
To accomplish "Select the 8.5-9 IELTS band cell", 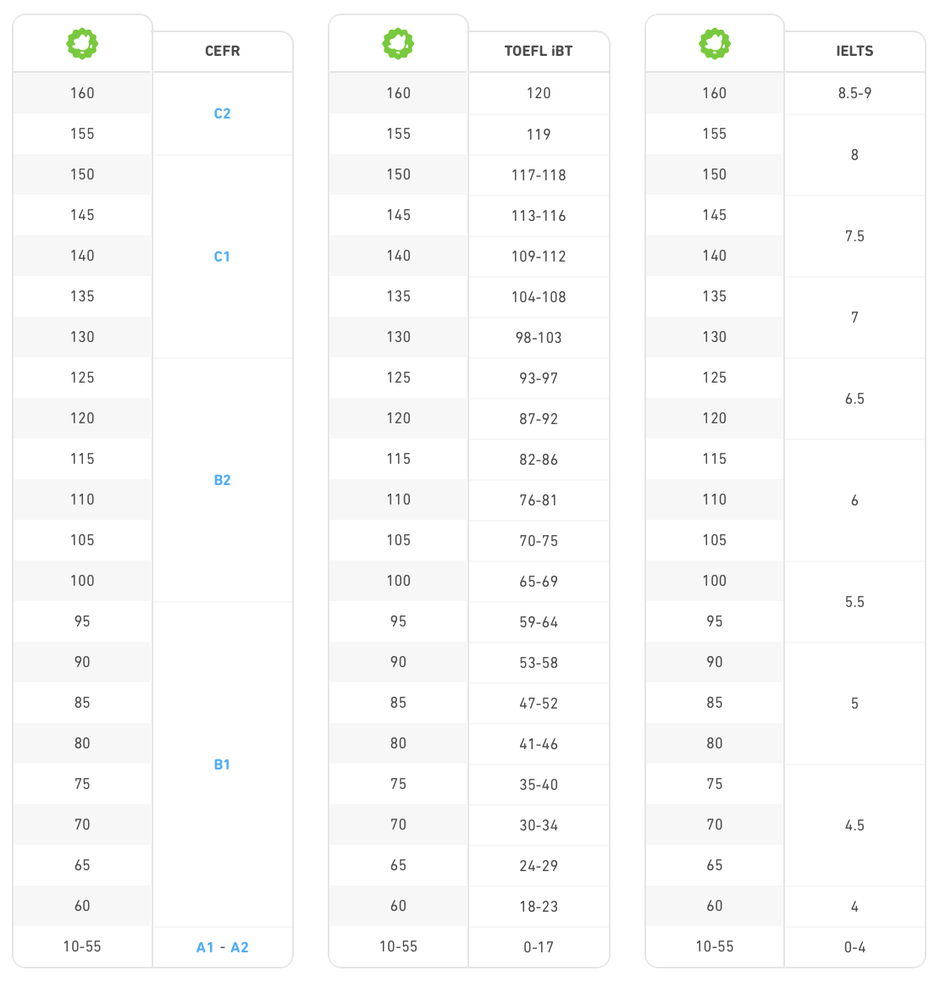I will (x=854, y=93).
